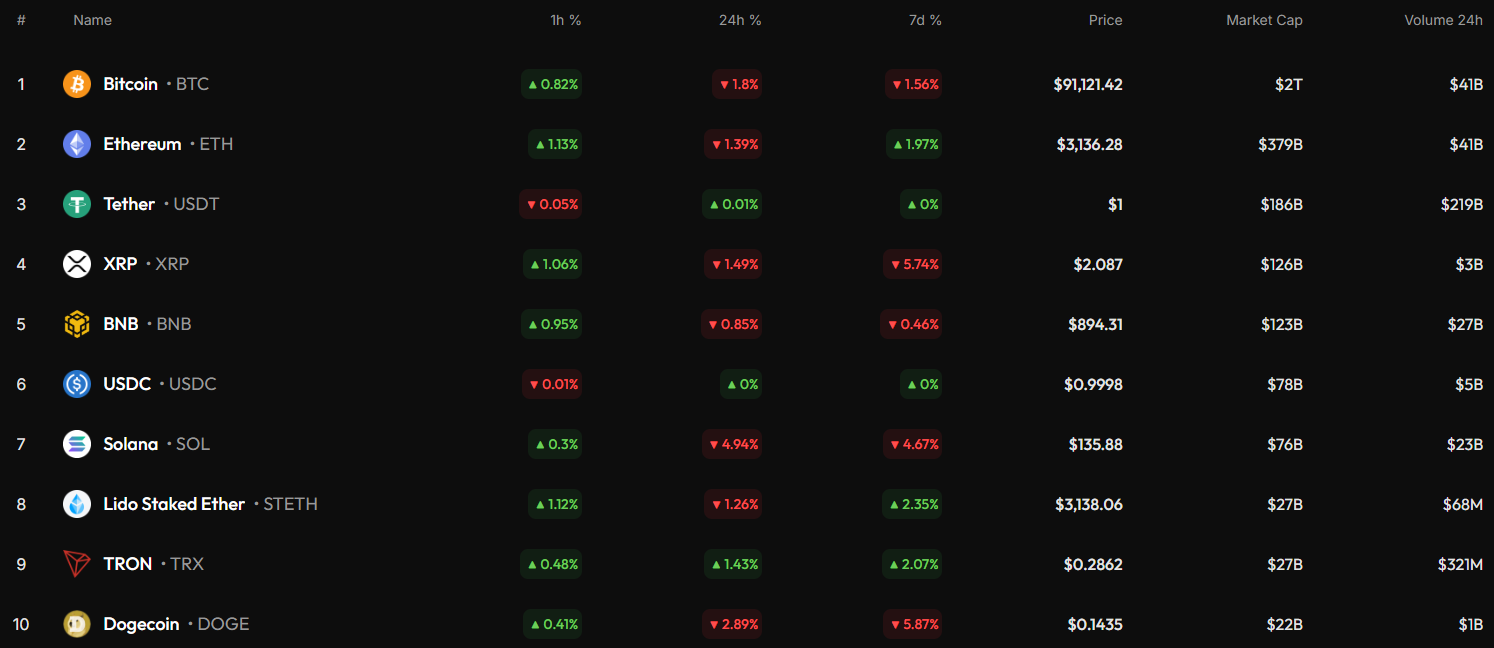This screenshot has width=1494, height=648.
Task: Sort by the 7d % header
Action: pos(922,20)
